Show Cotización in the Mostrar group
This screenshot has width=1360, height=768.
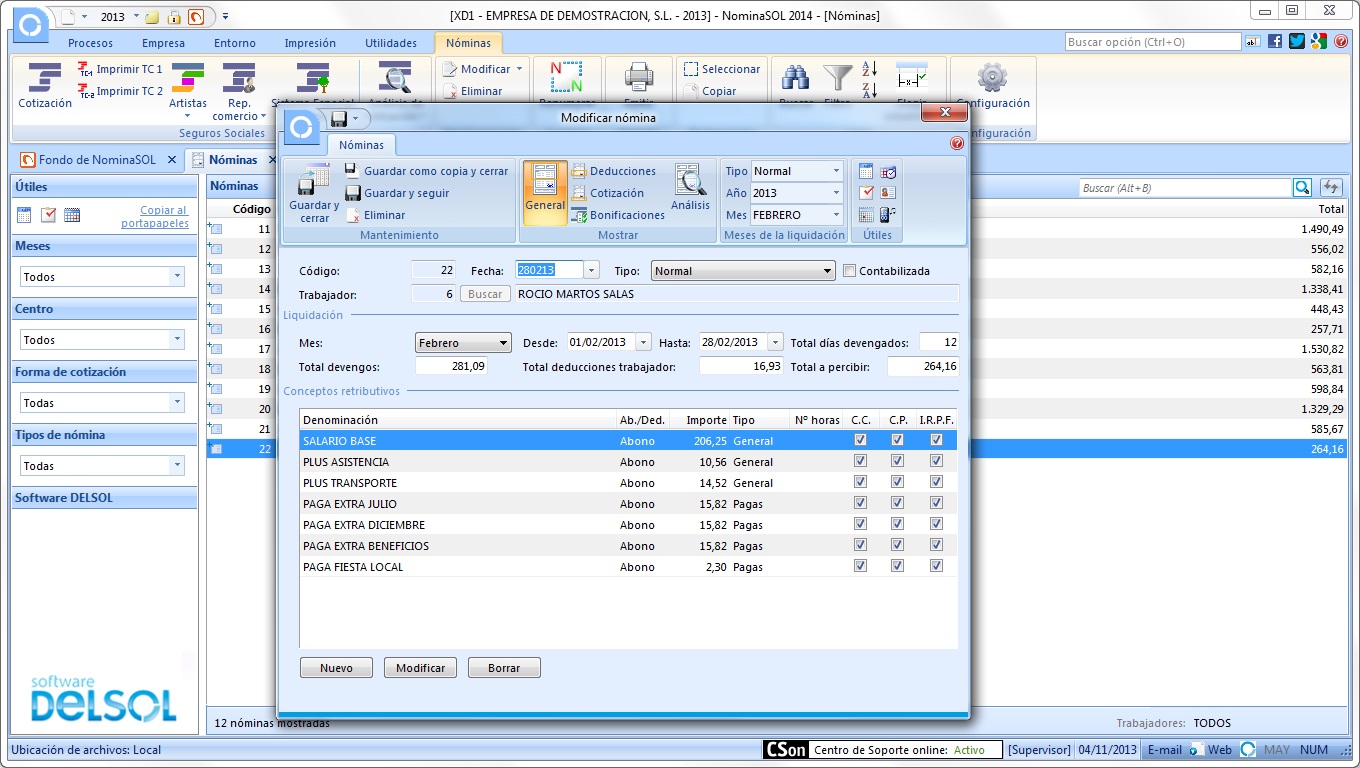[x=607, y=193]
